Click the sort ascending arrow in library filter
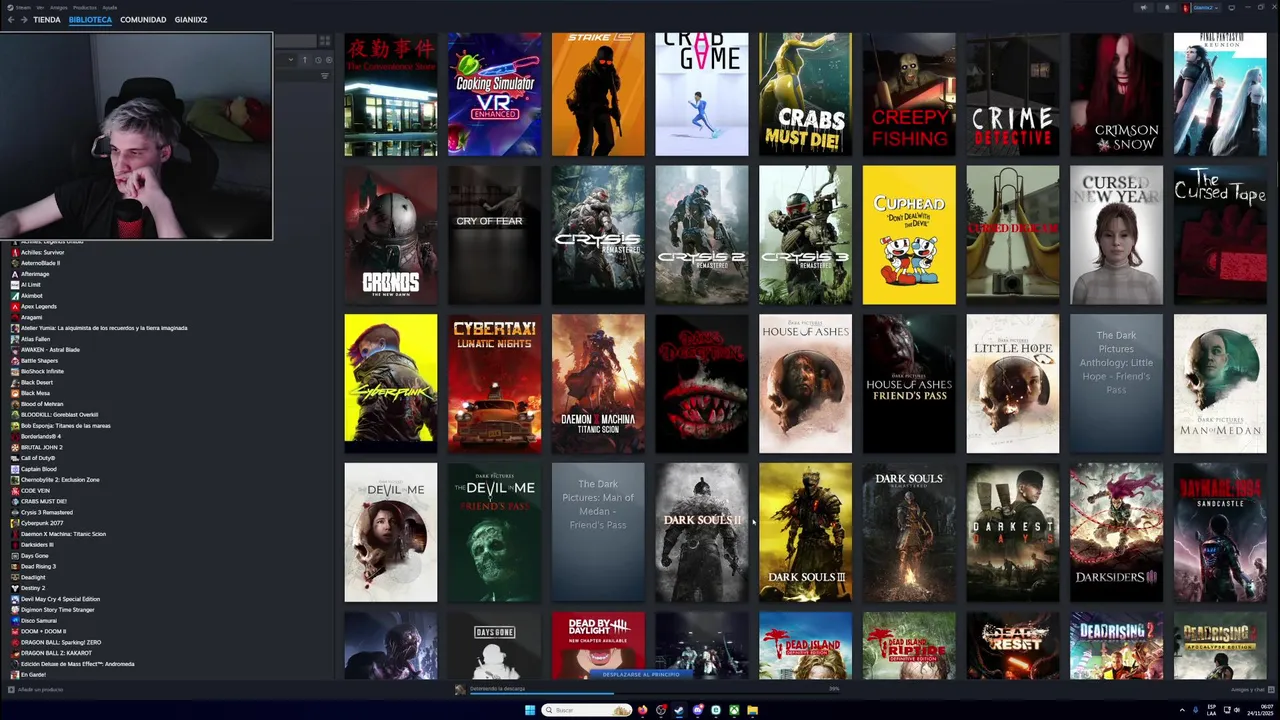 pyautogui.click(x=305, y=60)
